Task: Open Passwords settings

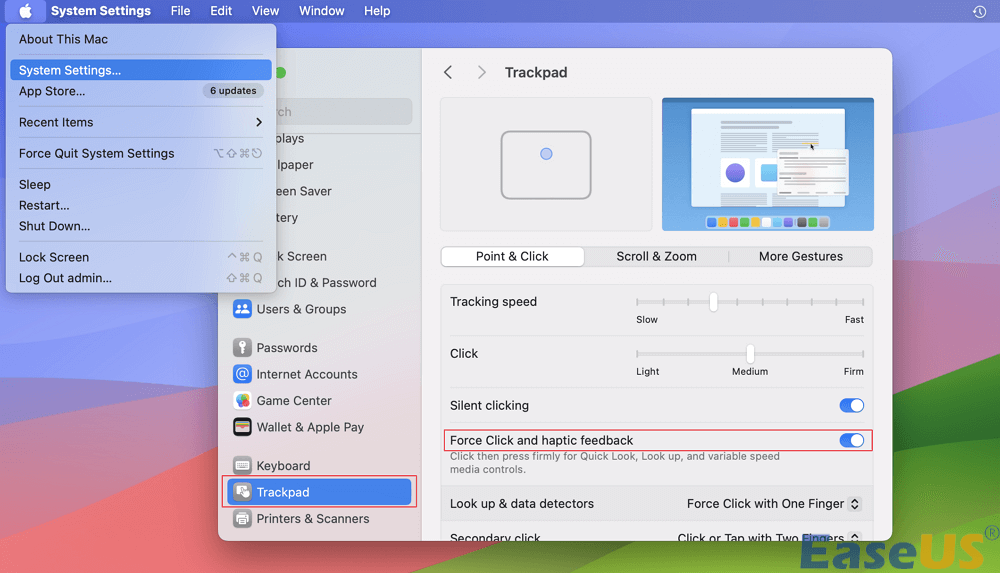Action: click(x=319, y=348)
